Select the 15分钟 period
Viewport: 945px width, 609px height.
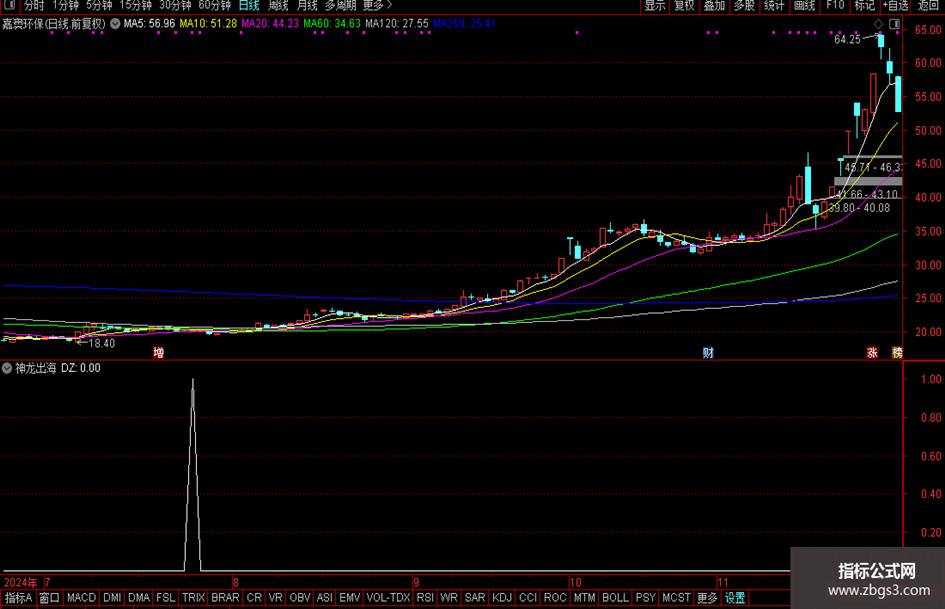click(135, 5)
